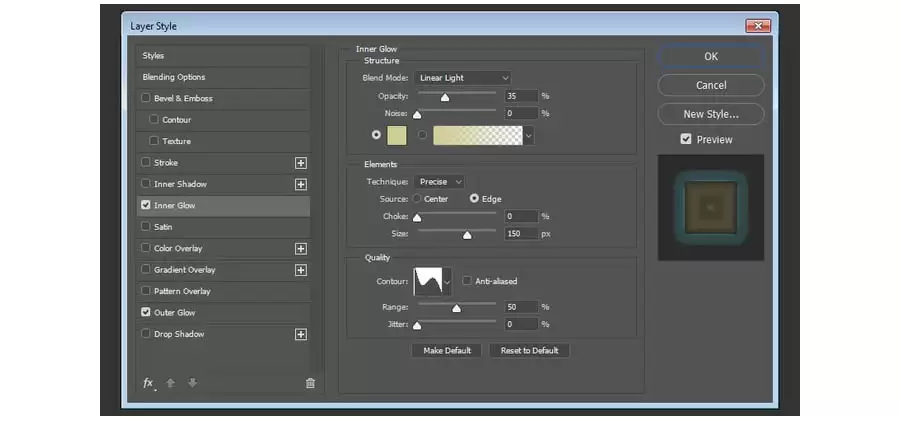Image resolution: width=900 pixels, height=423 pixels.
Task: Click the plus icon beside Stroke
Action: click(x=301, y=163)
